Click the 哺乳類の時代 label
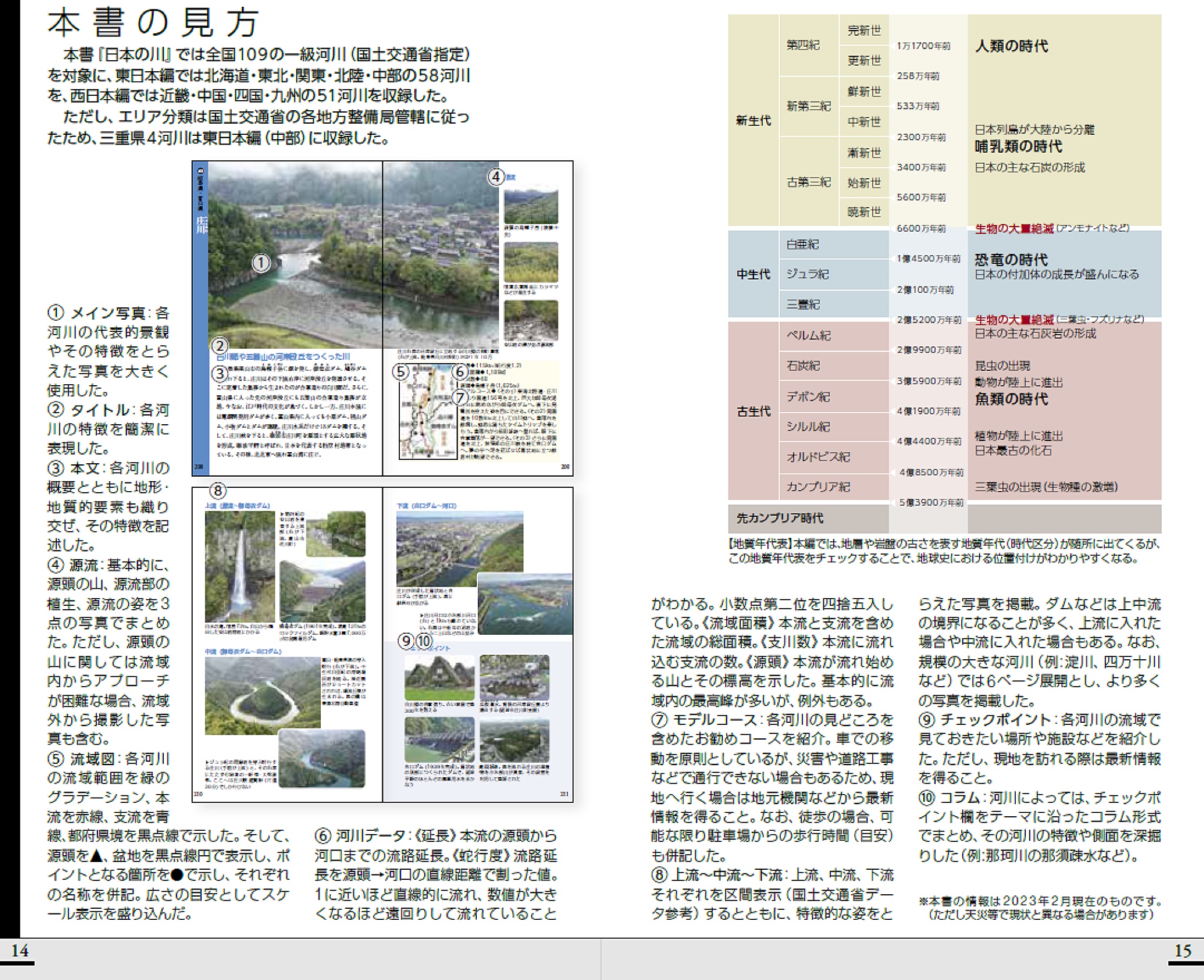Viewport: 1204px width, 980px height. 1019,147
